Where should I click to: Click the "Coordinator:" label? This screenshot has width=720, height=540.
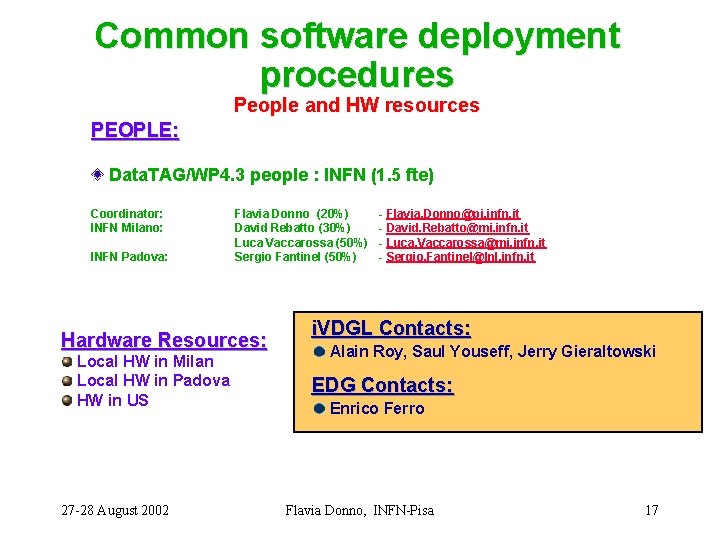pyautogui.click(x=127, y=214)
